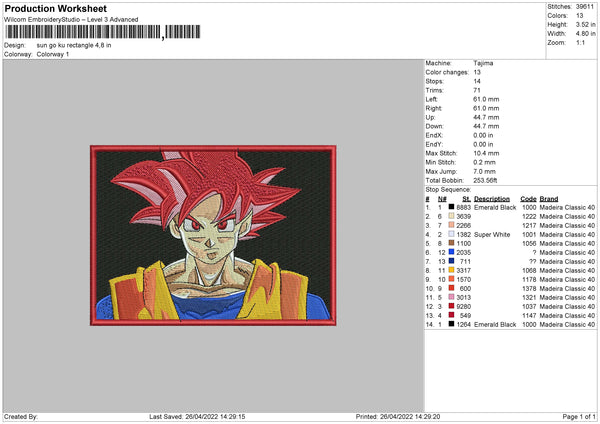Select the "Colorway 1" value
Image resolution: width=600 pixels, height=424 pixels.
click(x=53, y=54)
